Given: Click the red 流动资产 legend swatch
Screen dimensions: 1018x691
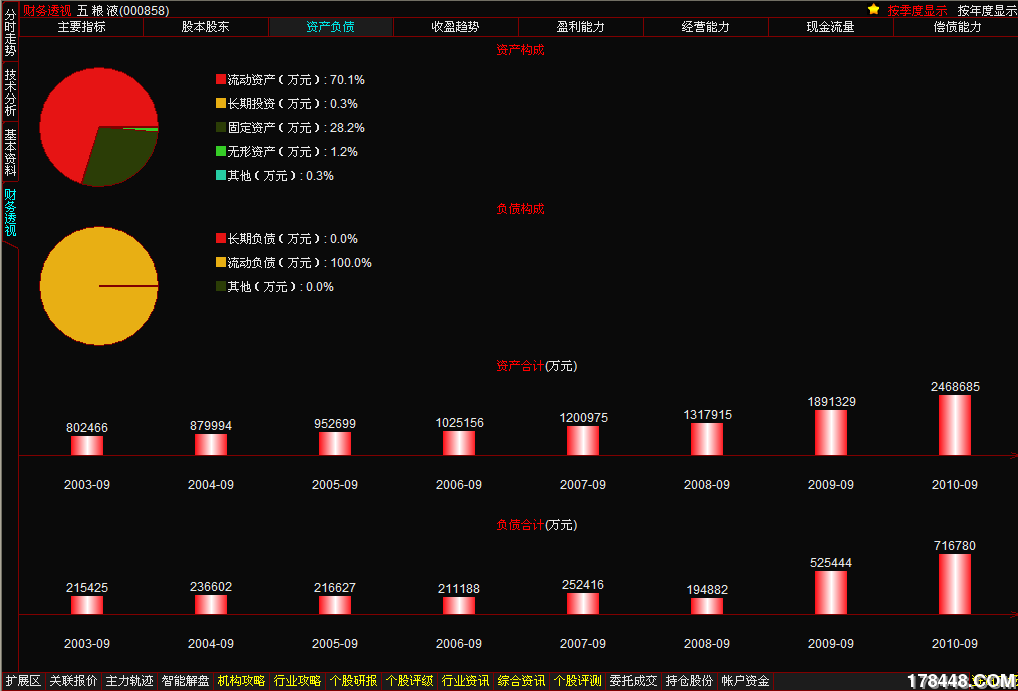Looking at the screenshot, I should coord(221,79).
